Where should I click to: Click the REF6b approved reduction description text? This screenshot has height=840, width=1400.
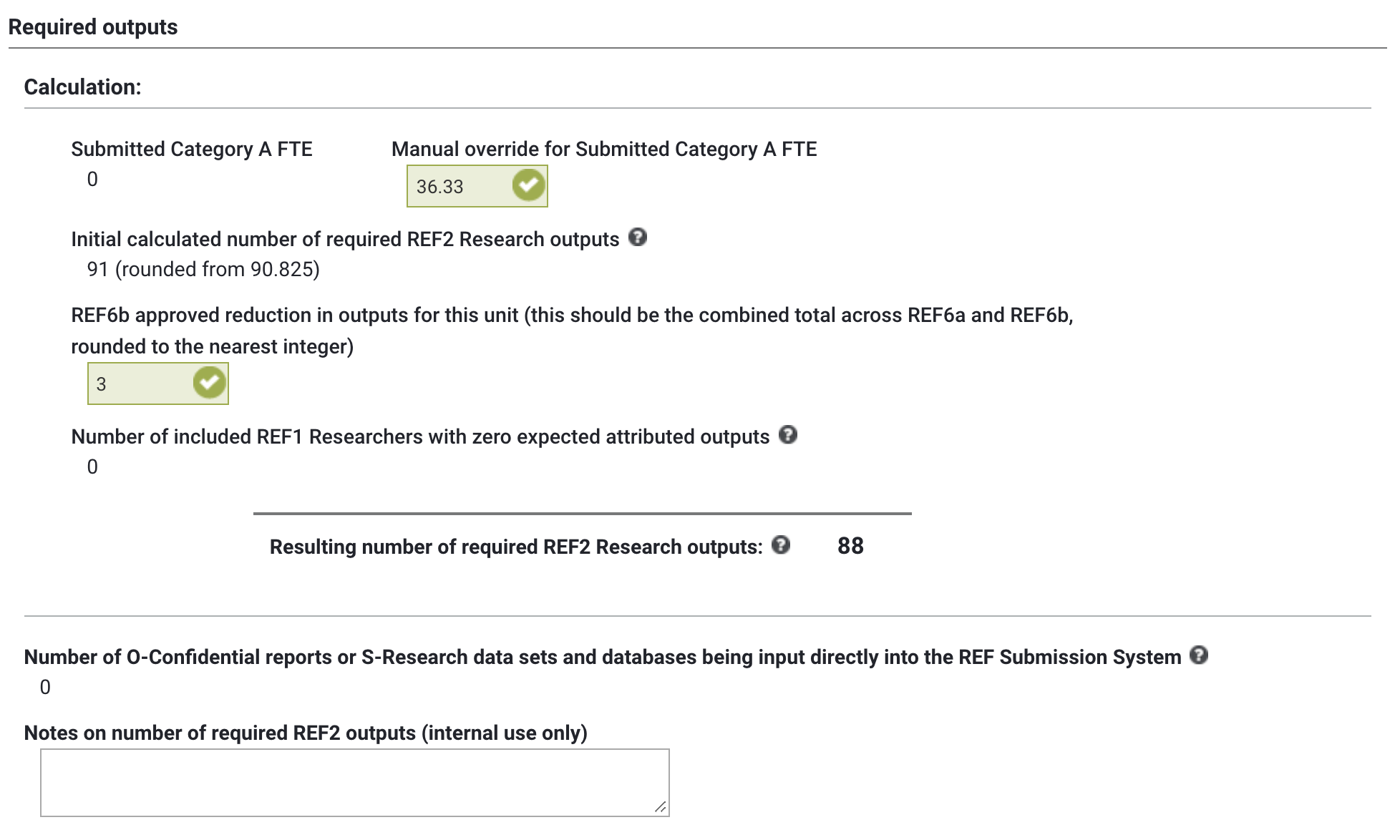[x=571, y=316]
